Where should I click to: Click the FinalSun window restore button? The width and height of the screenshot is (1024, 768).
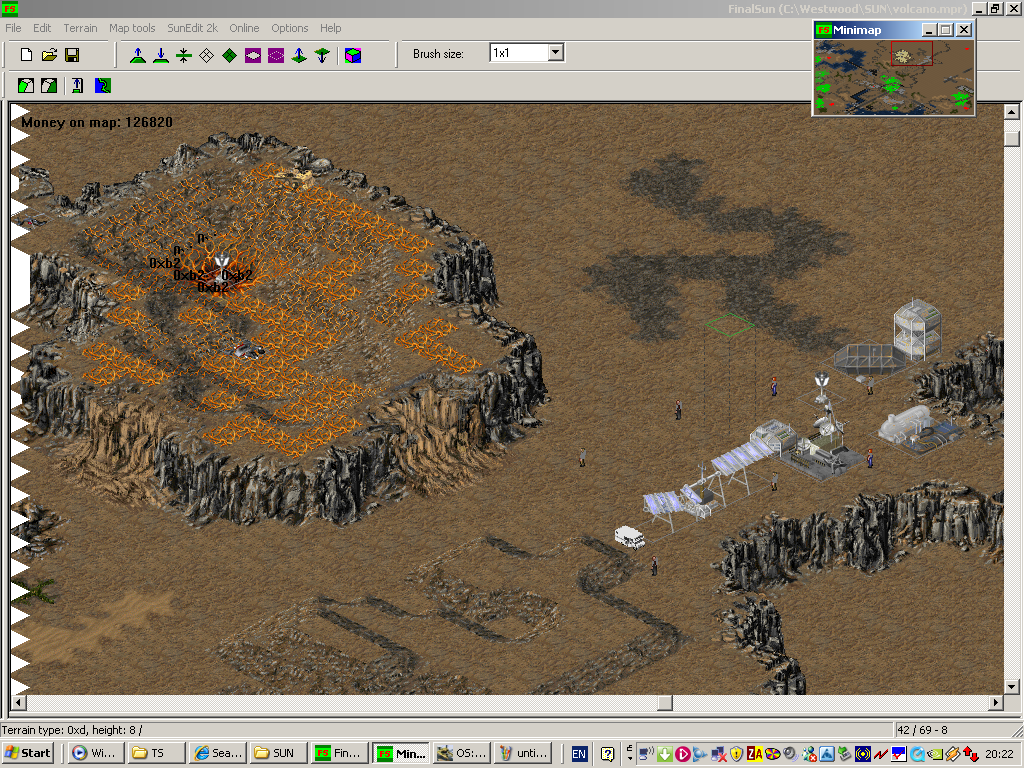(x=995, y=8)
